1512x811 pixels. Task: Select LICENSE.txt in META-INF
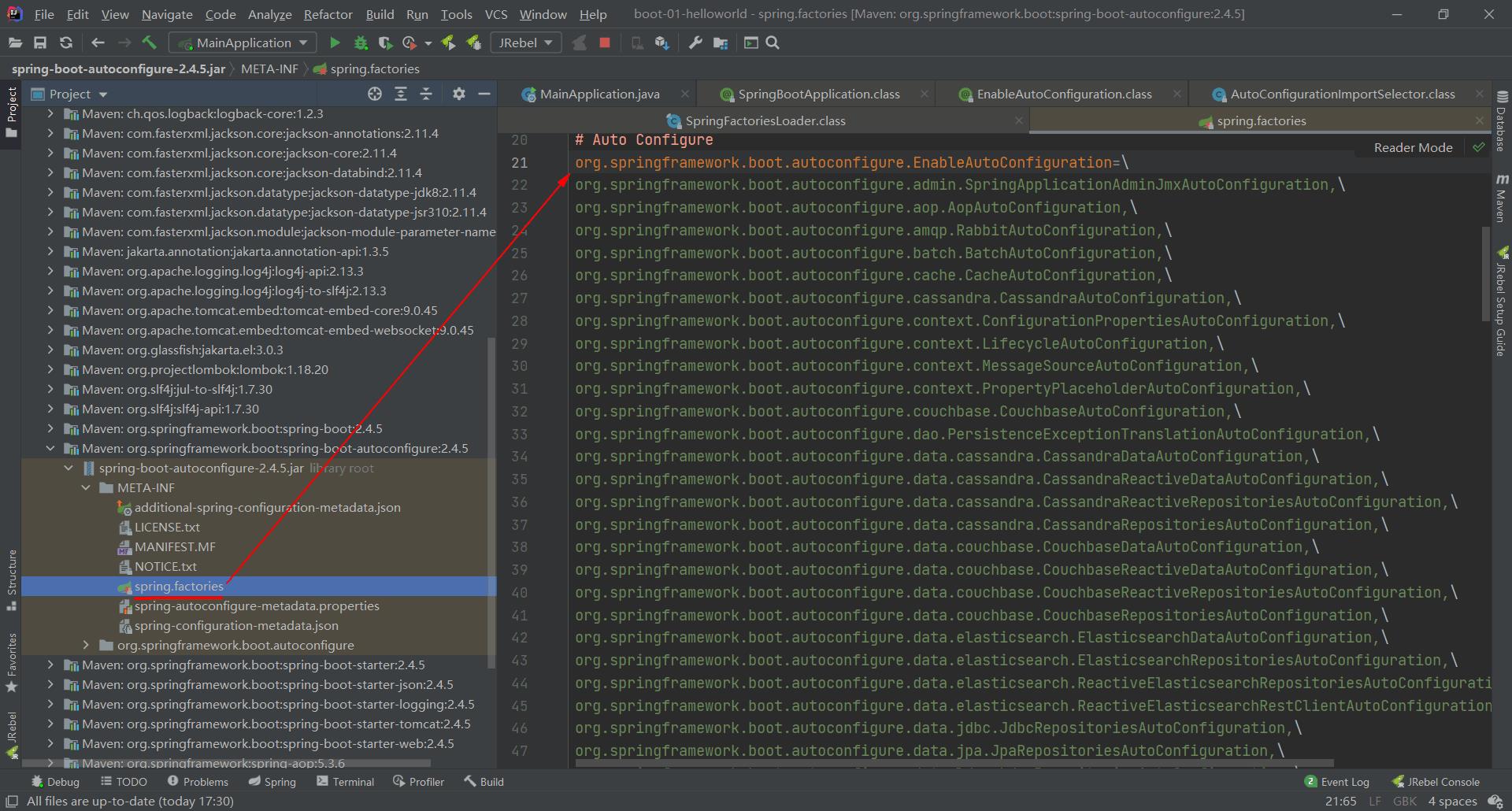167,527
